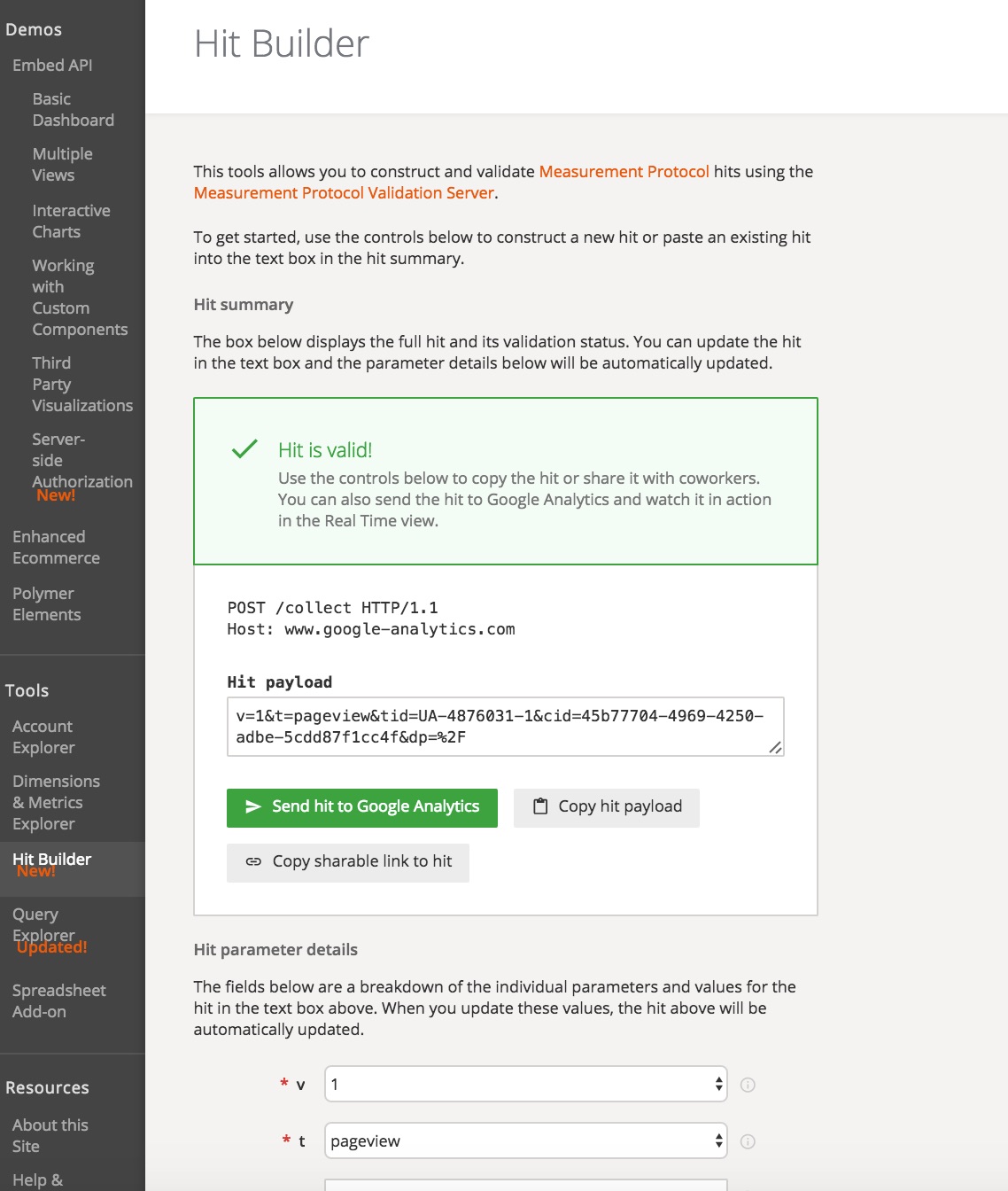The image size is (1008, 1191).
Task: Open the t pageview dropdown
Action: pyautogui.click(x=526, y=1140)
